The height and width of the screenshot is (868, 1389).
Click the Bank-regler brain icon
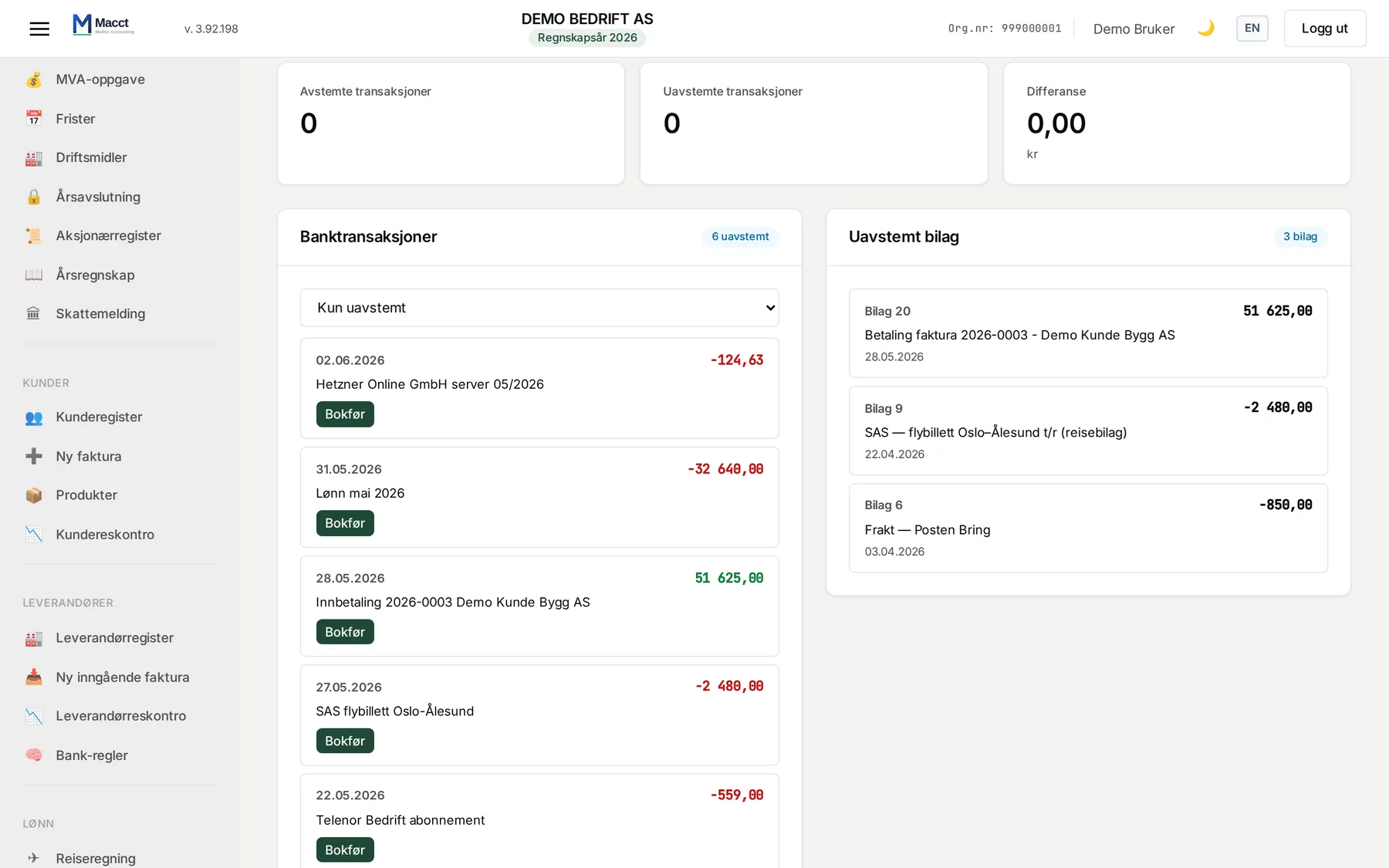[x=34, y=755]
